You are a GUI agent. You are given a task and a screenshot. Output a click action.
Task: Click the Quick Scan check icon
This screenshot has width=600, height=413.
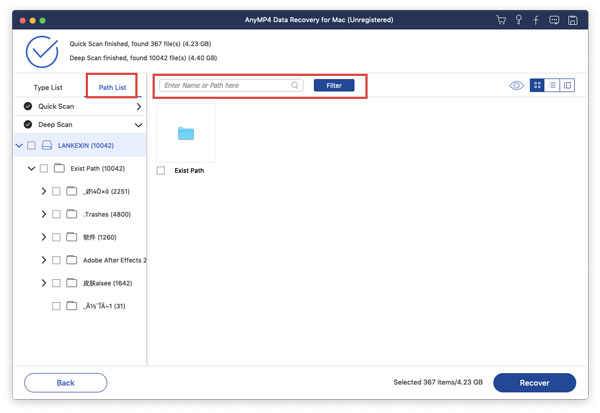click(28, 106)
